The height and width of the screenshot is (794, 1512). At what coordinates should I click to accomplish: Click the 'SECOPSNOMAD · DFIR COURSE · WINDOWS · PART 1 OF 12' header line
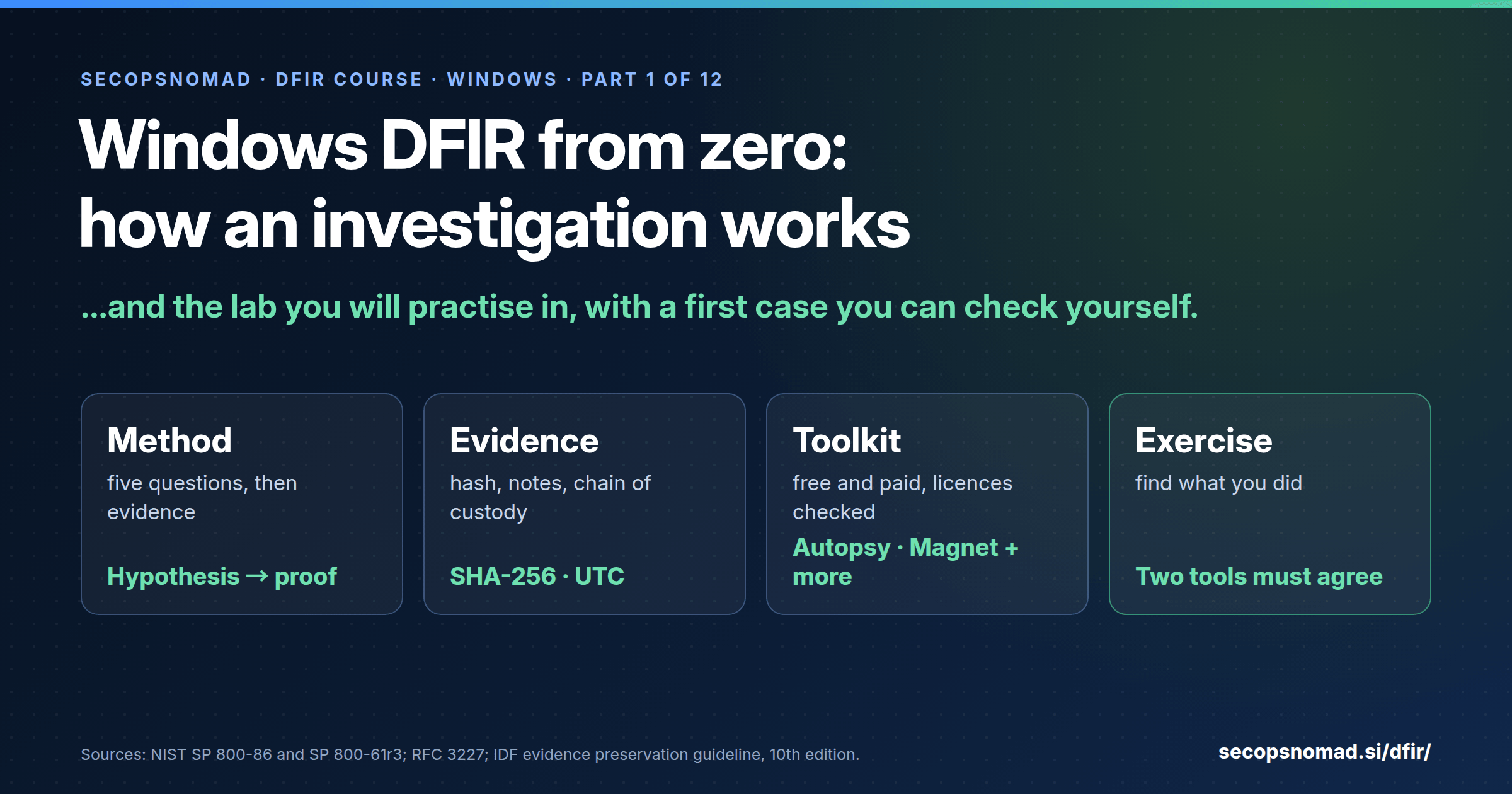coord(401,79)
